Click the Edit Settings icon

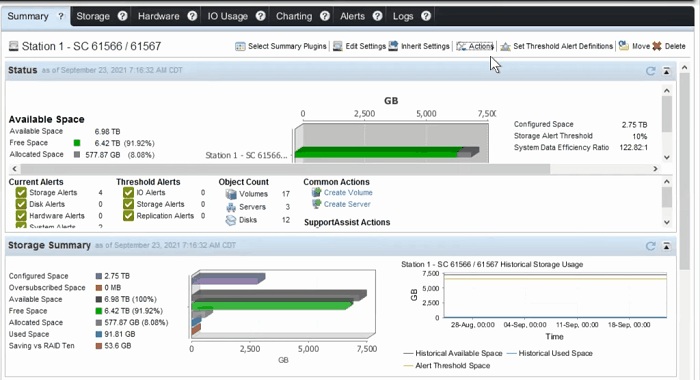tap(338, 46)
